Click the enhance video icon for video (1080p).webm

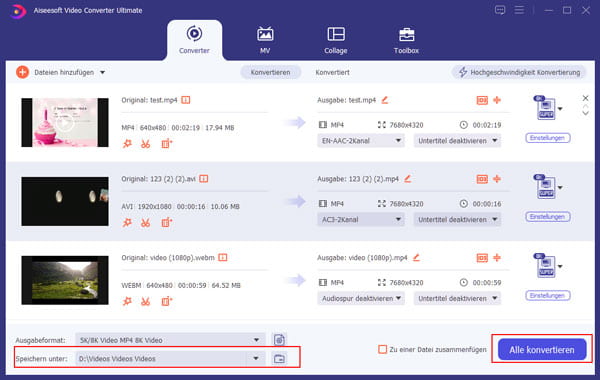click(166, 301)
